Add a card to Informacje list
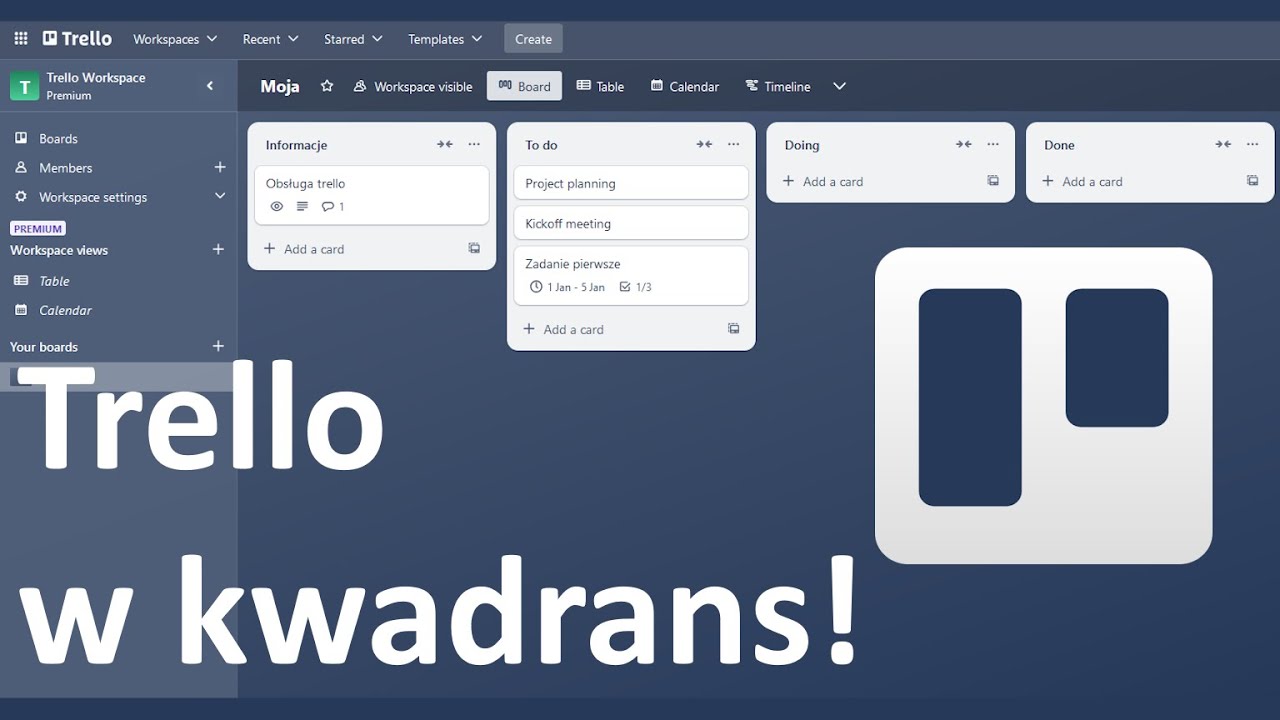This screenshot has height=720, width=1280. coord(304,249)
